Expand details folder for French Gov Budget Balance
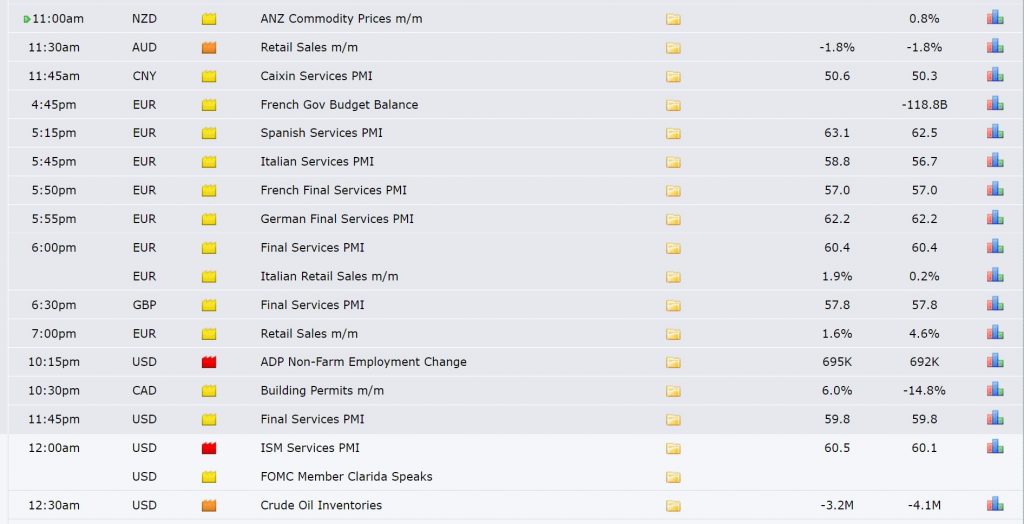This screenshot has width=1024, height=524. coord(673,105)
